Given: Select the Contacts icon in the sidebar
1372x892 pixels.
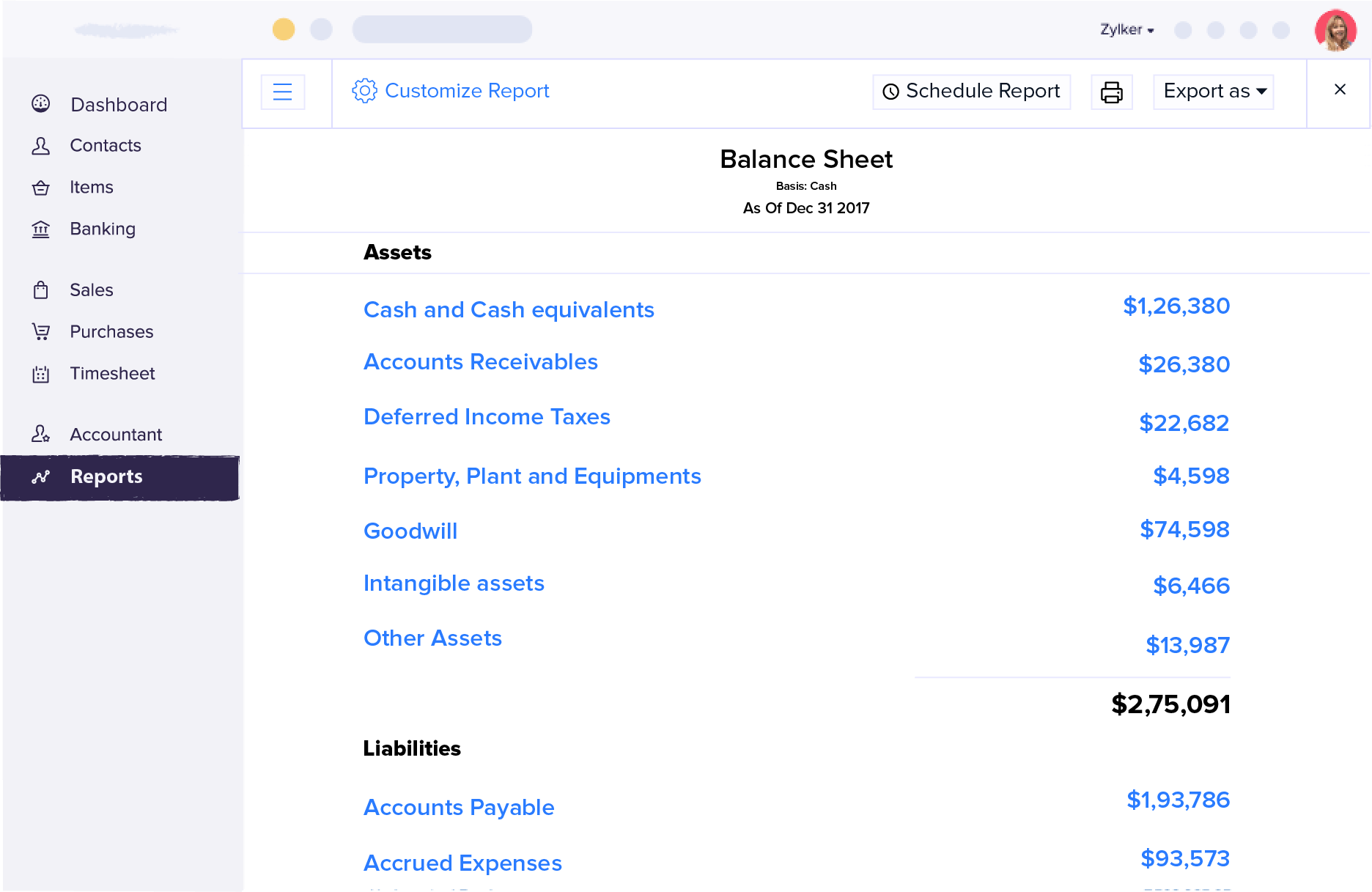Looking at the screenshot, I should pos(42,145).
